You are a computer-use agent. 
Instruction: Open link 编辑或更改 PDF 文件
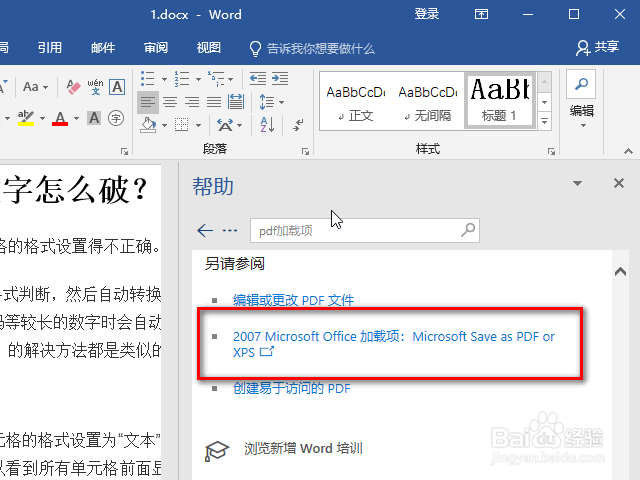(293, 301)
